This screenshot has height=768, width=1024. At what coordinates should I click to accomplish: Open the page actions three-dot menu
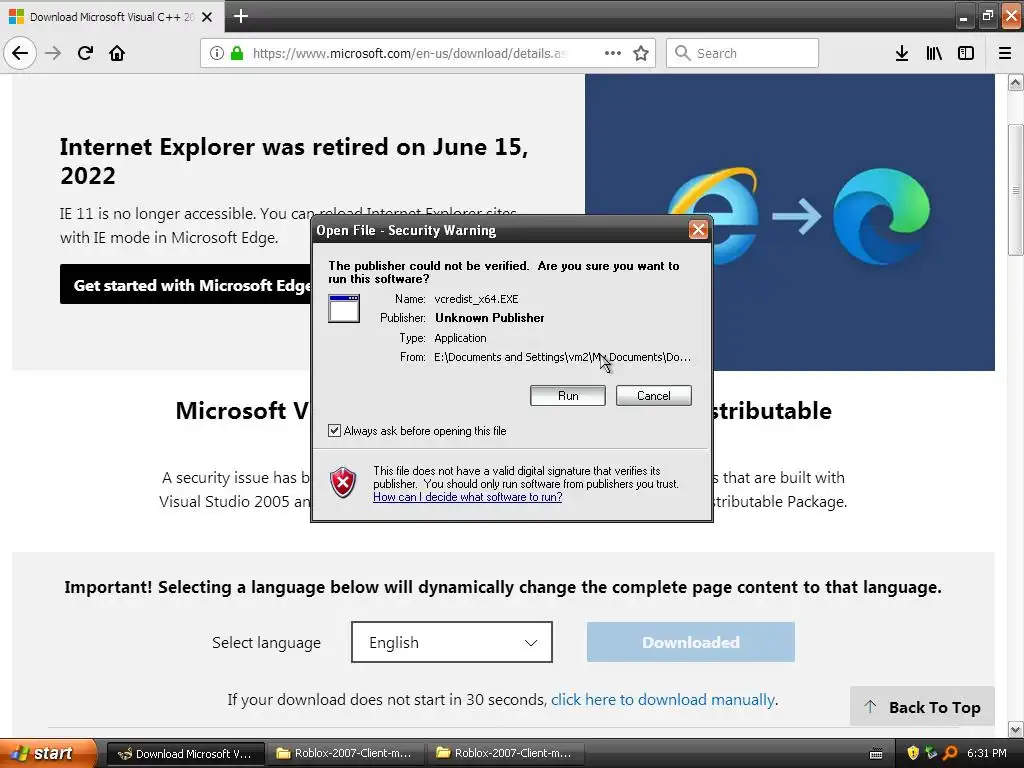613,53
